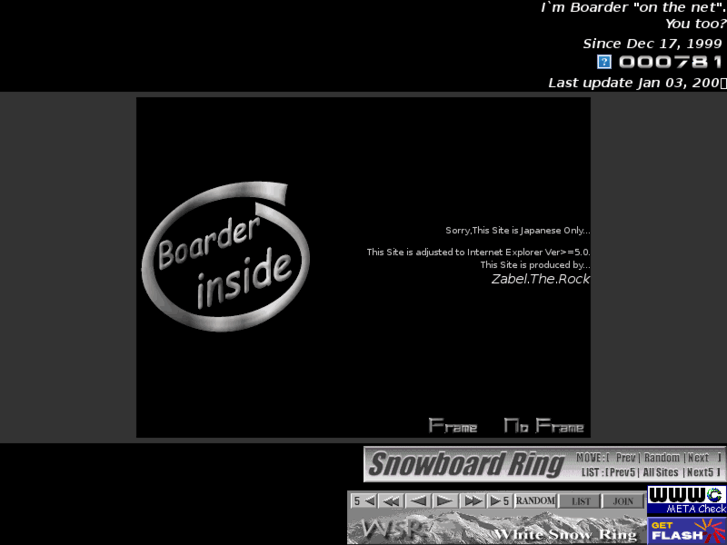
Task: Click the 000781 visitor counter
Action: 670,62
